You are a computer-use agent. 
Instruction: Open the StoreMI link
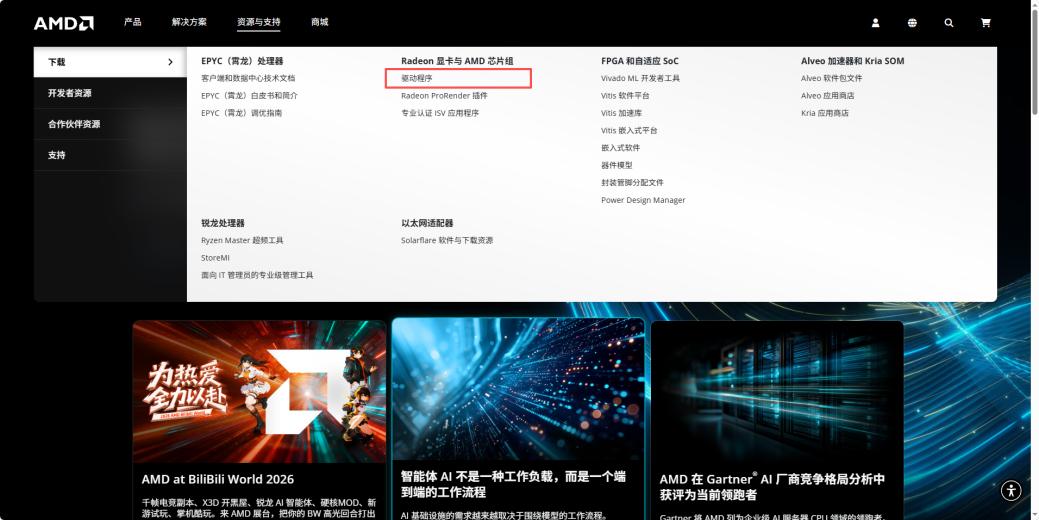(215, 258)
